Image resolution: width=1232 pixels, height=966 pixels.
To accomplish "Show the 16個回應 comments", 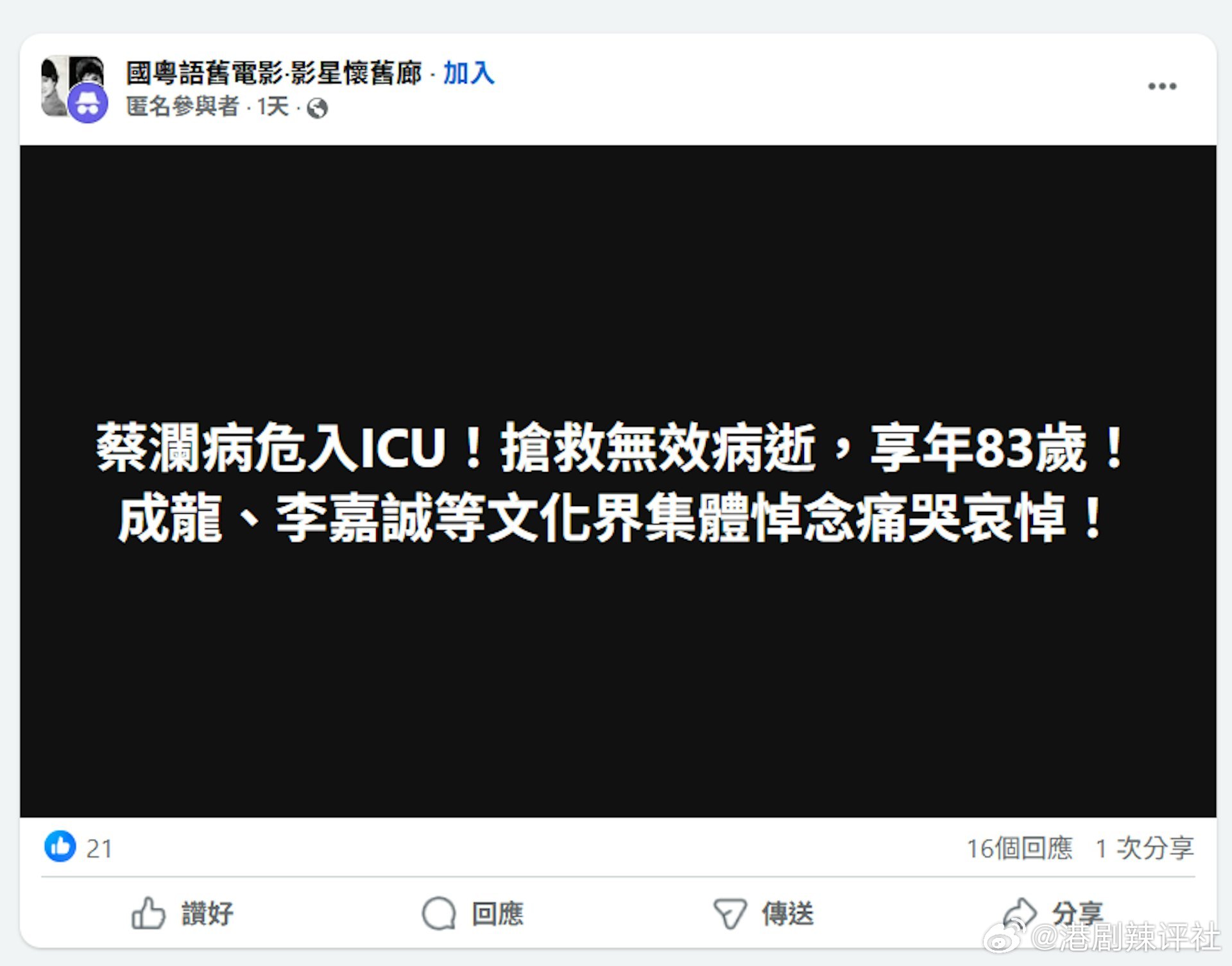I will coord(1020,848).
